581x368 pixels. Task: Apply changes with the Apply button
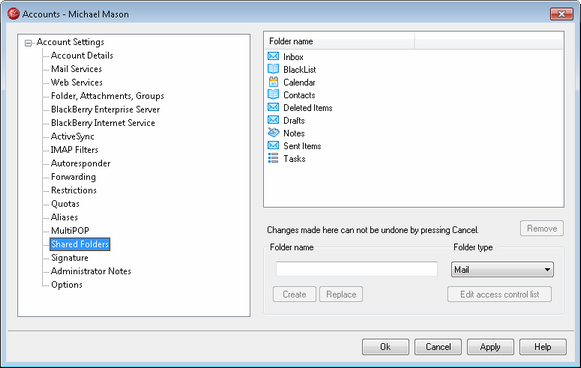[x=490, y=347]
